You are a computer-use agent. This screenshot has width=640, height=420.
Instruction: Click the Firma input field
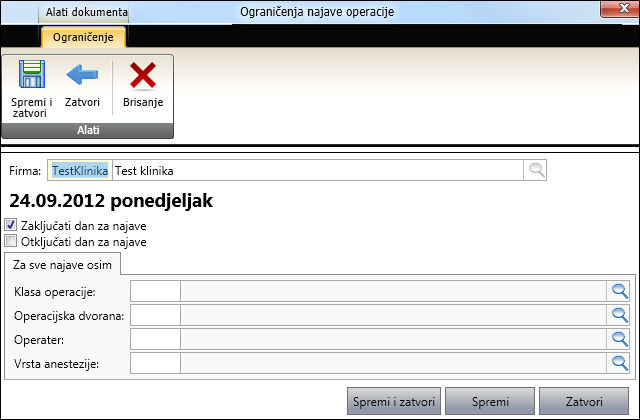(320, 170)
